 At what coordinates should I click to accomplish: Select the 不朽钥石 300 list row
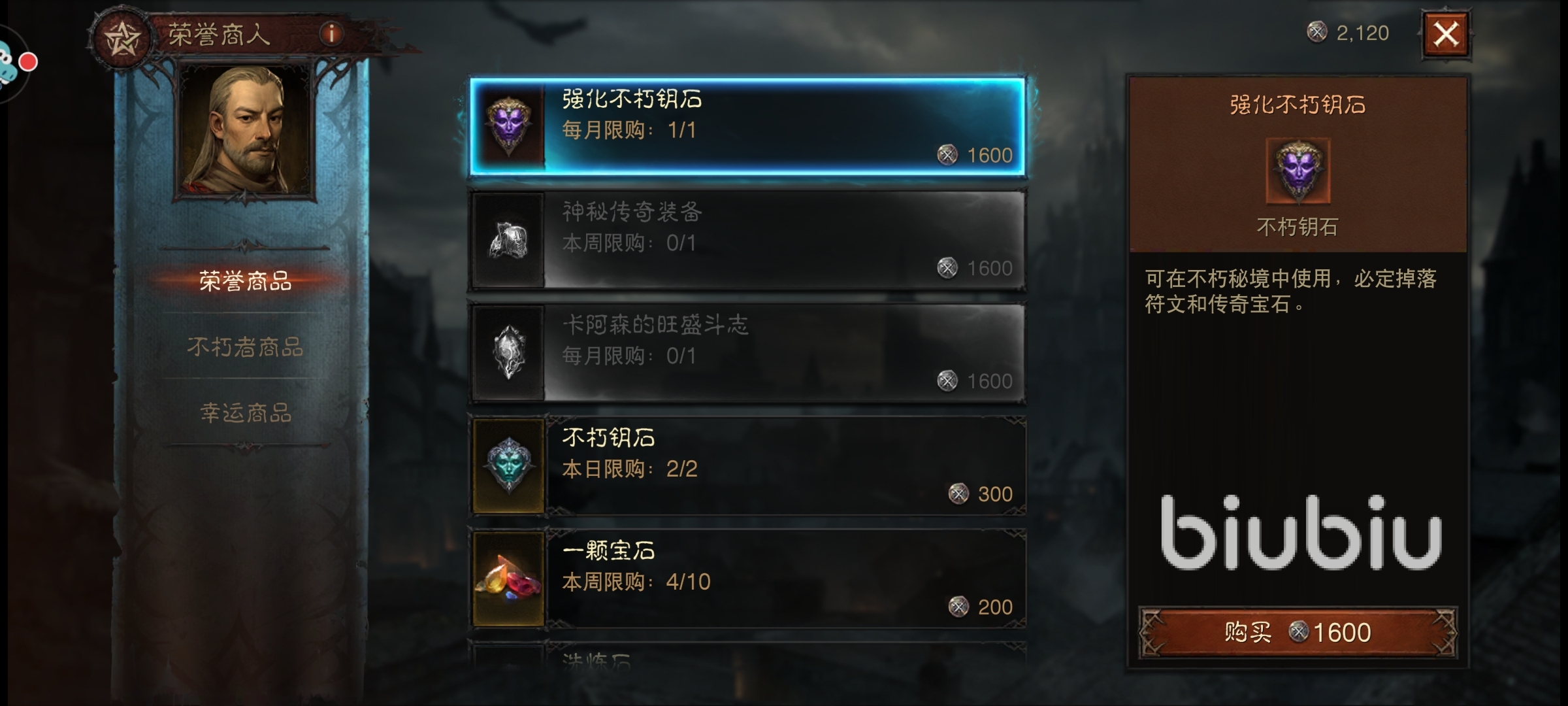pos(748,466)
